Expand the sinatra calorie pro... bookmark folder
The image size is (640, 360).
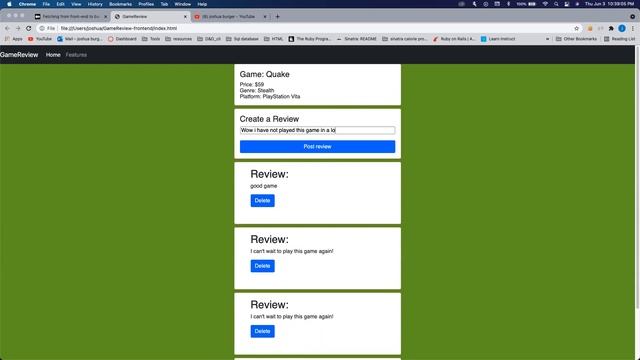point(404,39)
